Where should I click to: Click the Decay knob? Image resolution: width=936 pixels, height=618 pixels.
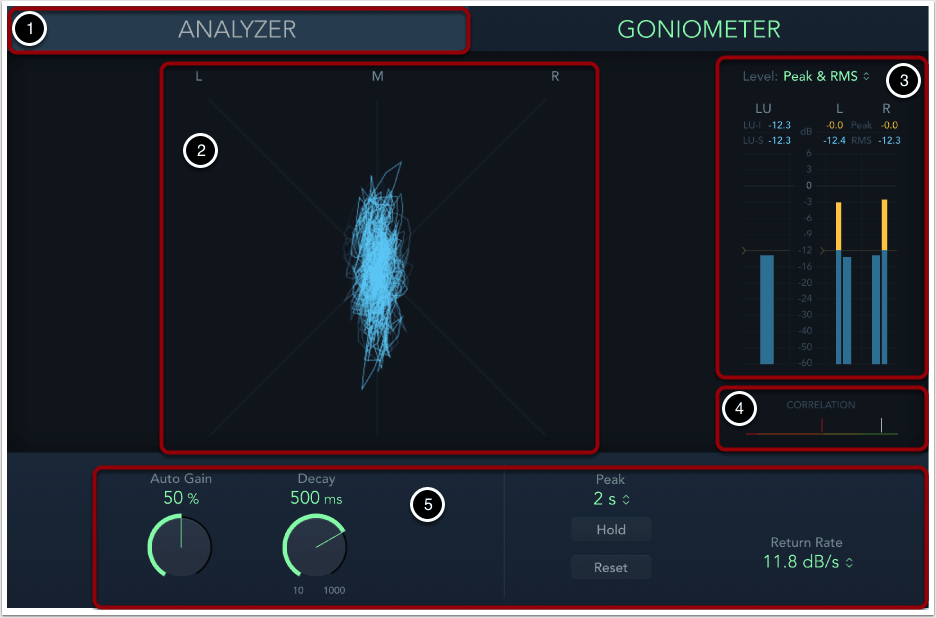[315, 546]
